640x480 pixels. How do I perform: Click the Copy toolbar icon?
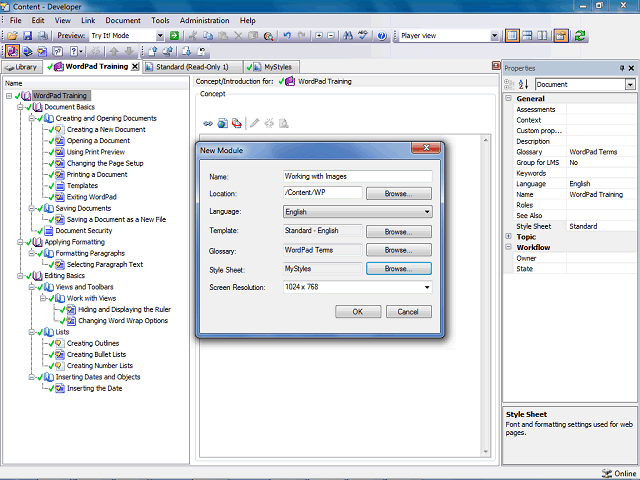(208, 36)
